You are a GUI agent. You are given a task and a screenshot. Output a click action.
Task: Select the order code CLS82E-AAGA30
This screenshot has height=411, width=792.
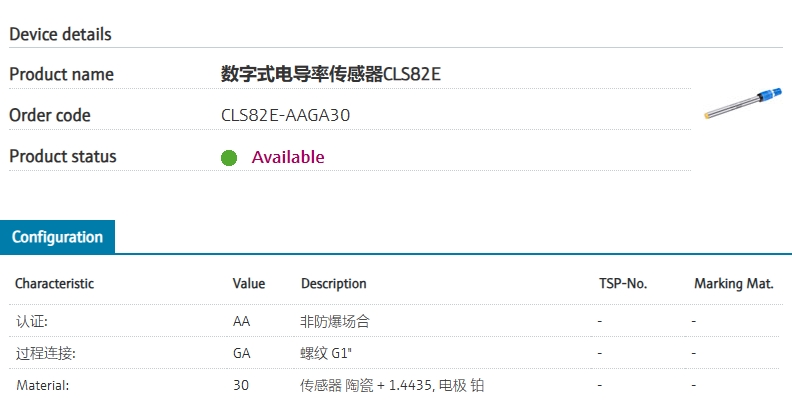pos(285,115)
